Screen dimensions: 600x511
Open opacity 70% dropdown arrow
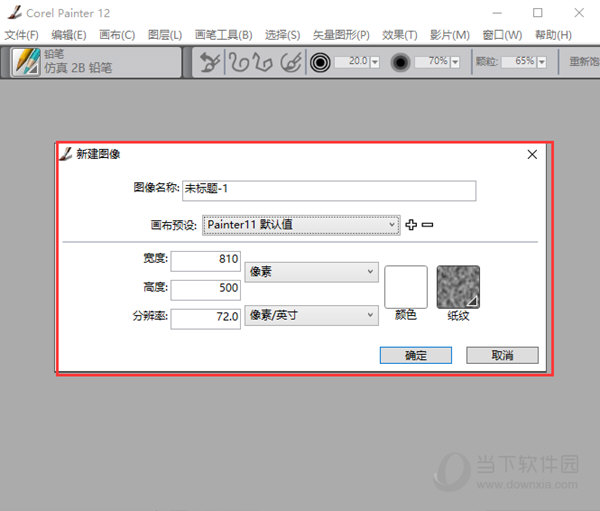click(455, 62)
